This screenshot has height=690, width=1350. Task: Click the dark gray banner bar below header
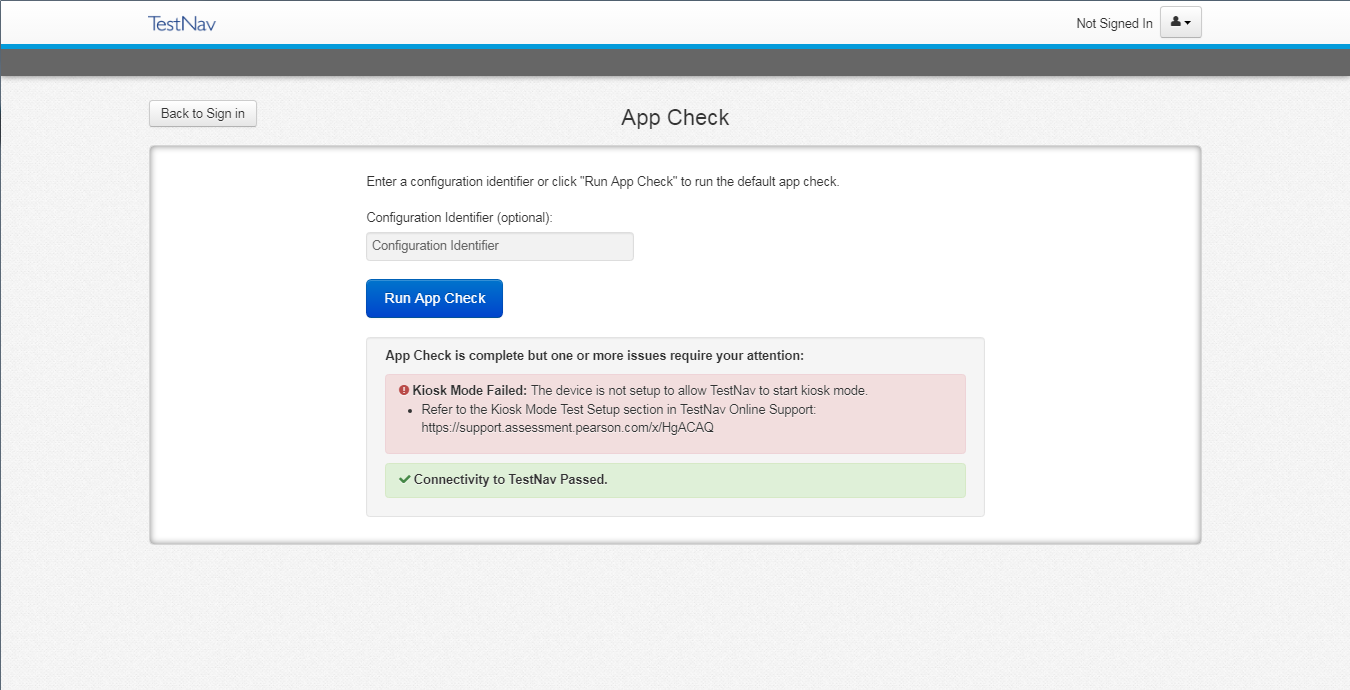click(x=675, y=62)
